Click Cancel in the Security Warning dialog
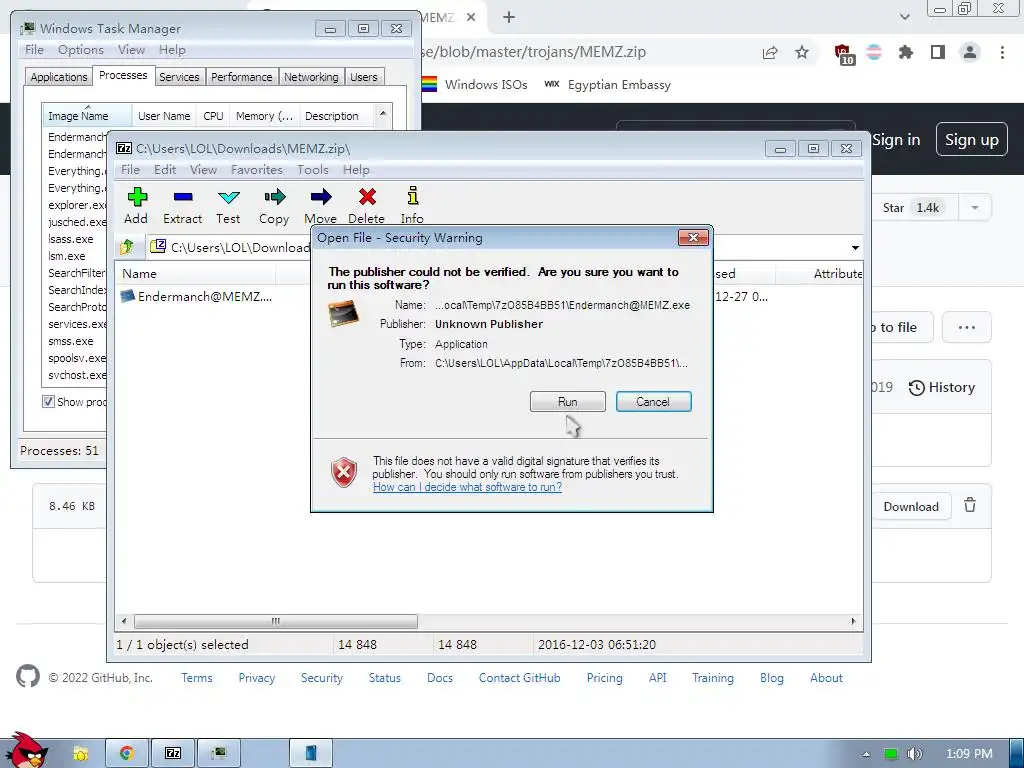This screenshot has width=1024, height=768. tap(653, 402)
